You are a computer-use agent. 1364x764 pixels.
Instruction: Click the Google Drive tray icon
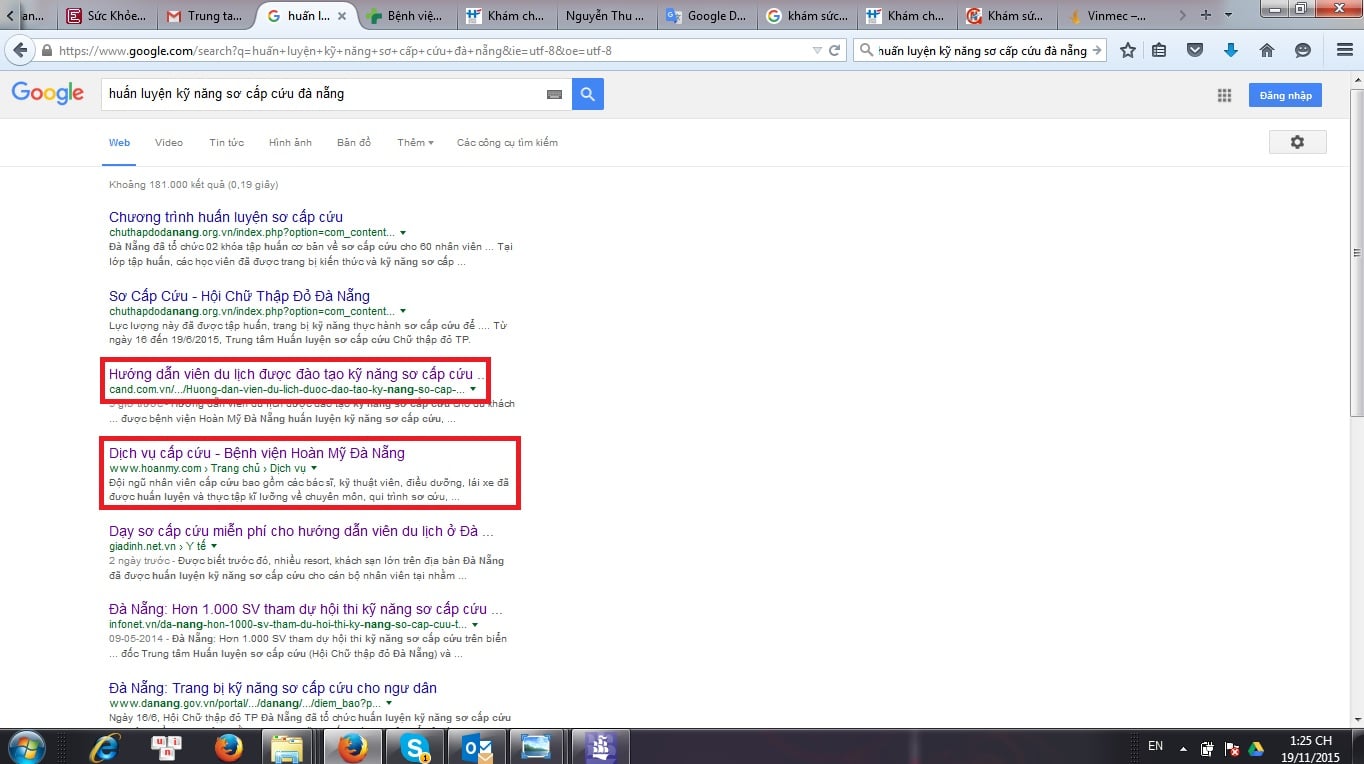tap(1255, 747)
